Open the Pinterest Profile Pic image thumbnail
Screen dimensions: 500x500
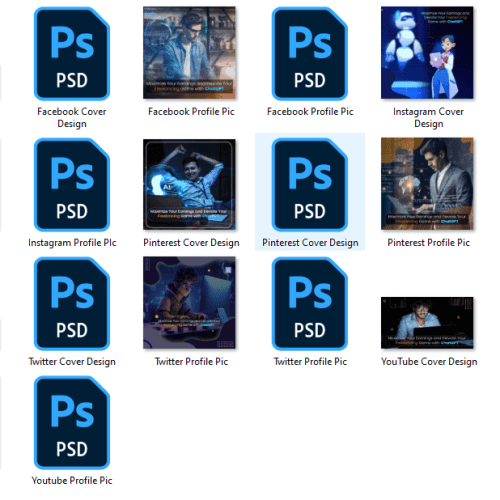427,184
